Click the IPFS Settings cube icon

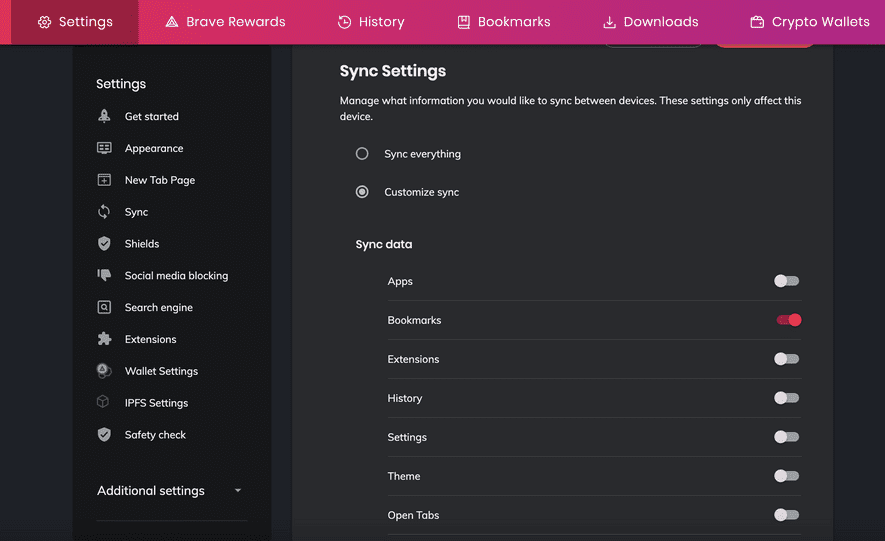(x=104, y=403)
